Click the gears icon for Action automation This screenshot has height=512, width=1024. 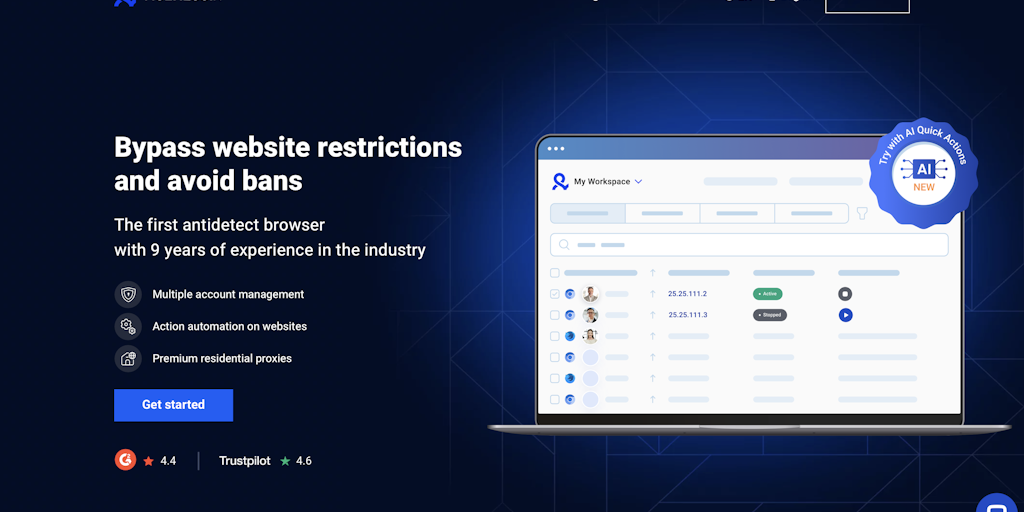click(x=128, y=327)
